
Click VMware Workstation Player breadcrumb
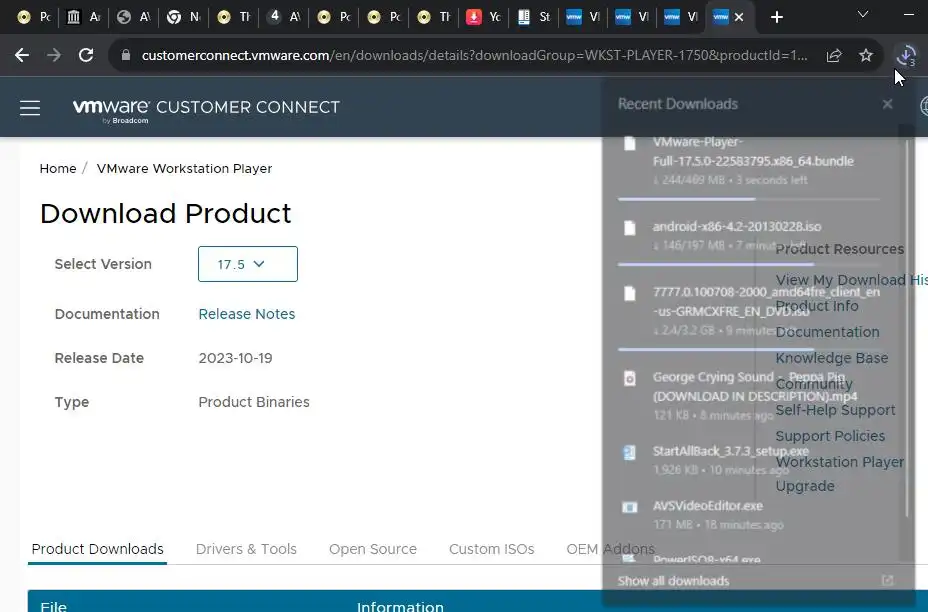pos(184,169)
